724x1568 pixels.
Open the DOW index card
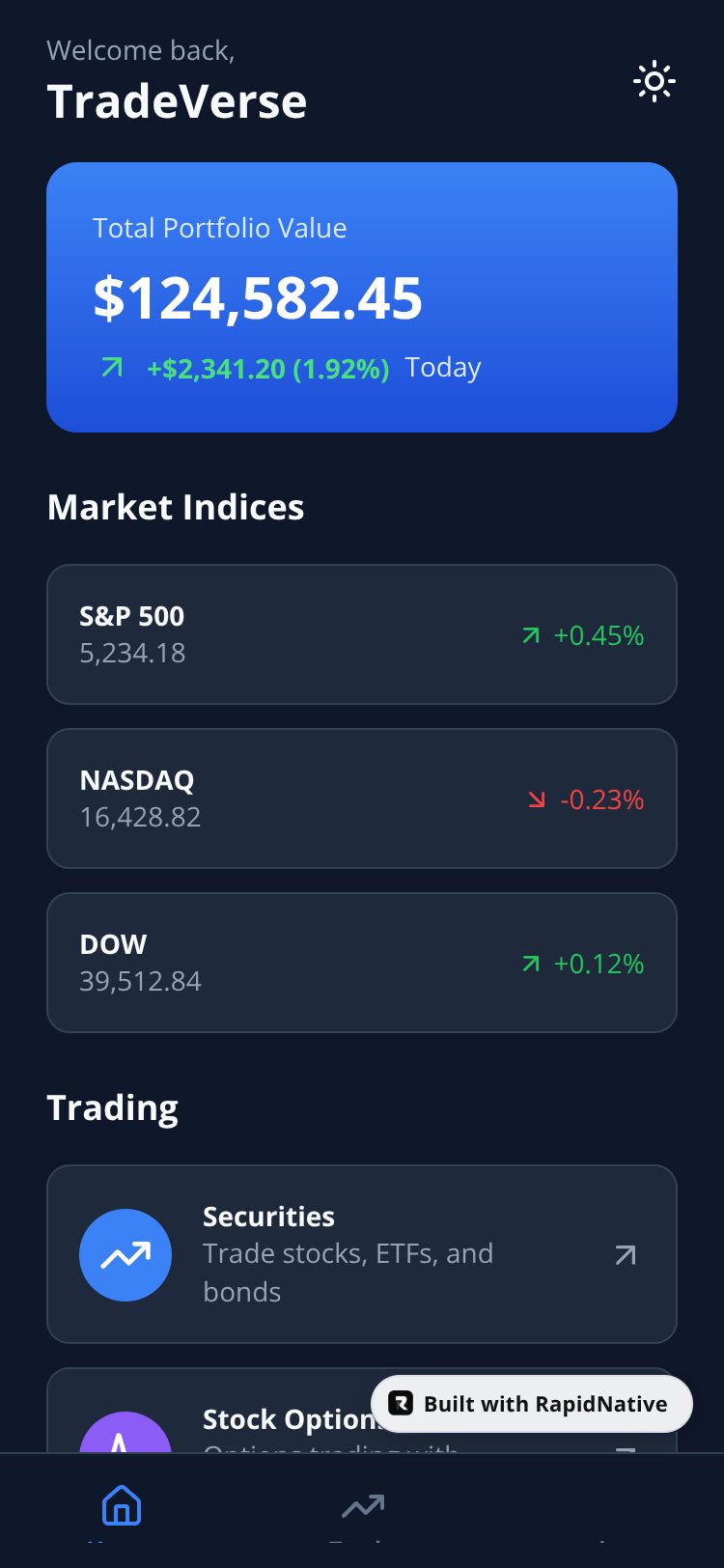pos(362,963)
